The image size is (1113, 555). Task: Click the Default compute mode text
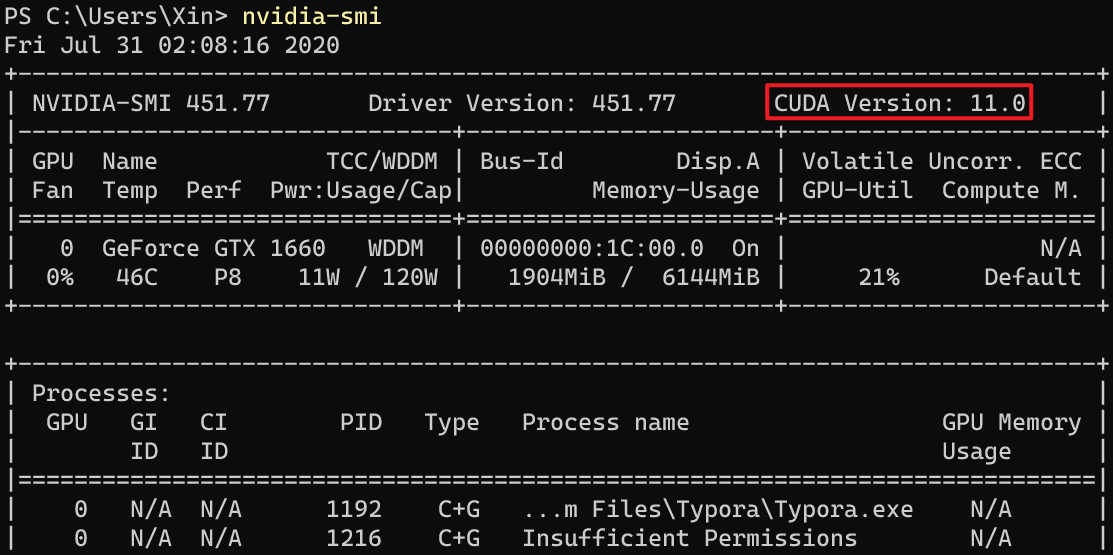point(1032,277)
